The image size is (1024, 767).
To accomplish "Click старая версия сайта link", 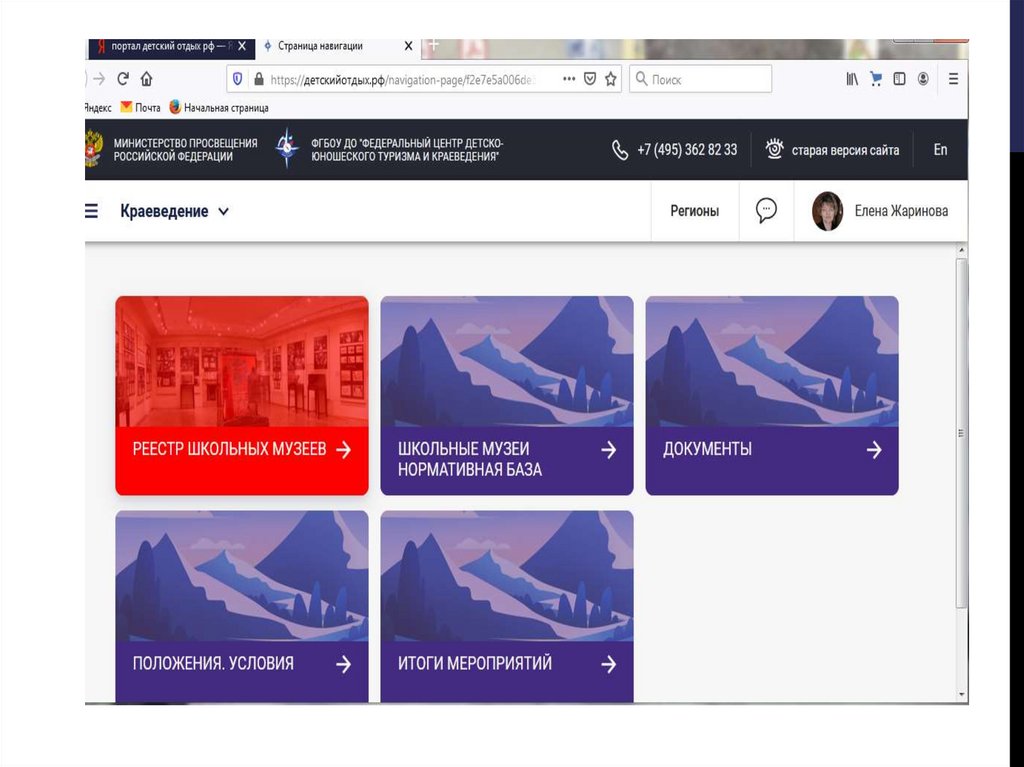I will pos(845,150).
